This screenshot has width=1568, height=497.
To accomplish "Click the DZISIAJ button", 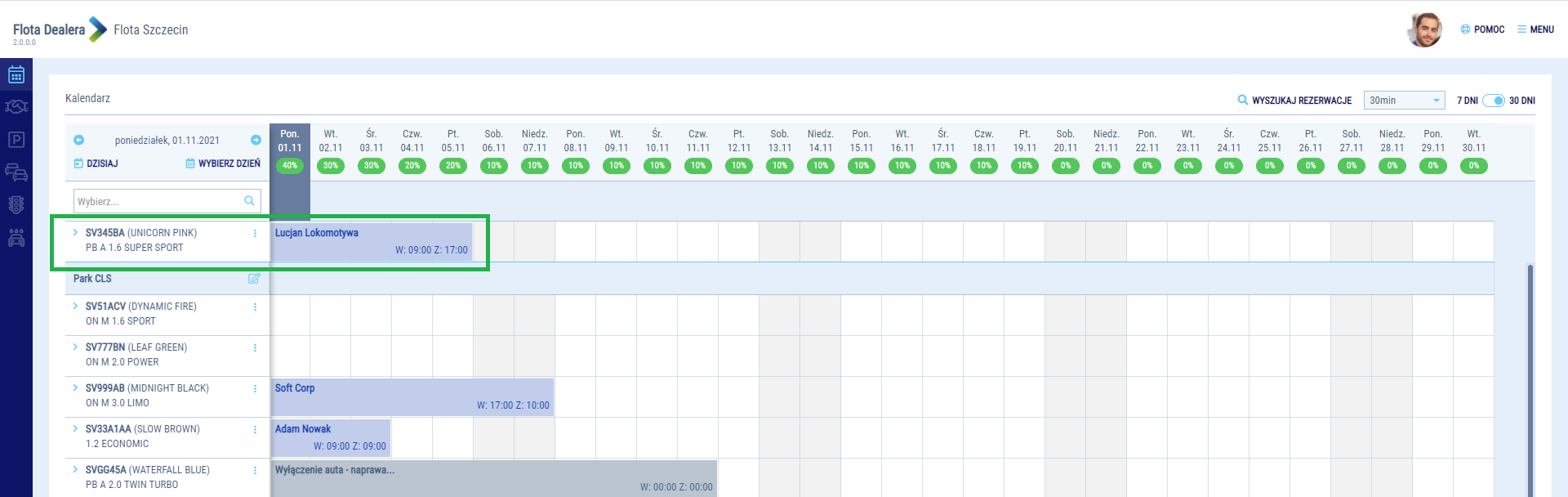I will pos(96,163).
